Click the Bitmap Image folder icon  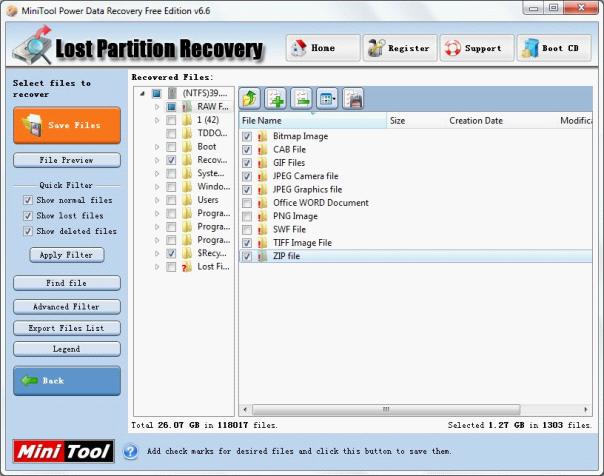click(262, 136)
